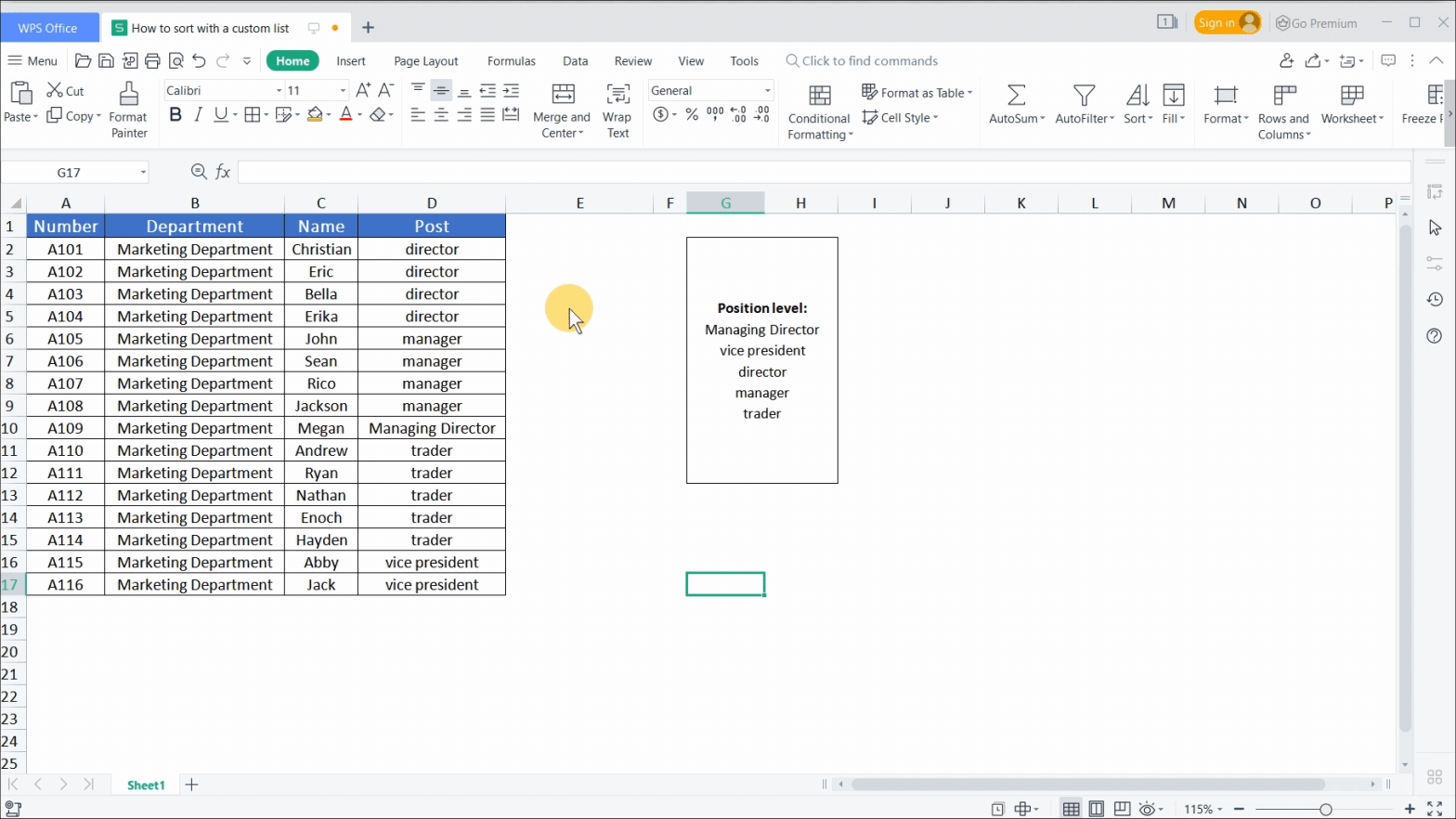Viewport: 1456px width, 819px height.
Task: Click the Print Preview icon
Action: [175, 60]
